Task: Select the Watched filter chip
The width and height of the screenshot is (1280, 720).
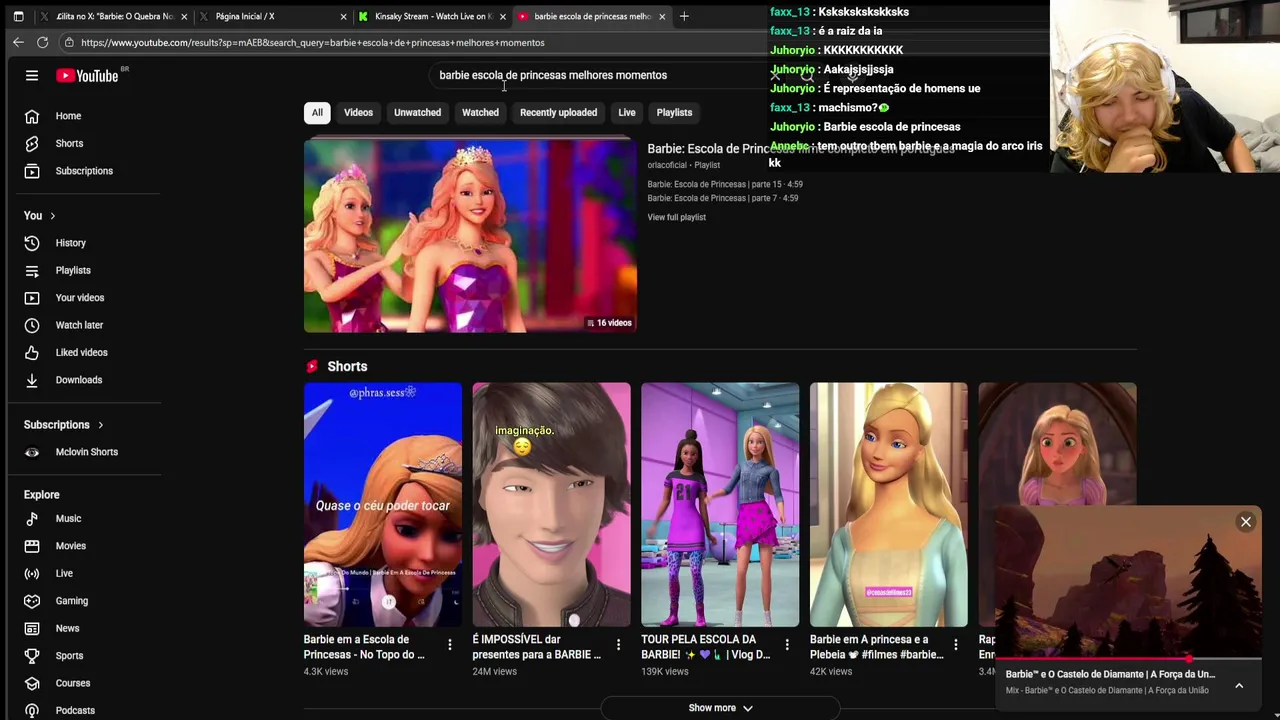Action: pyautogui.click(x=480, y=112)
